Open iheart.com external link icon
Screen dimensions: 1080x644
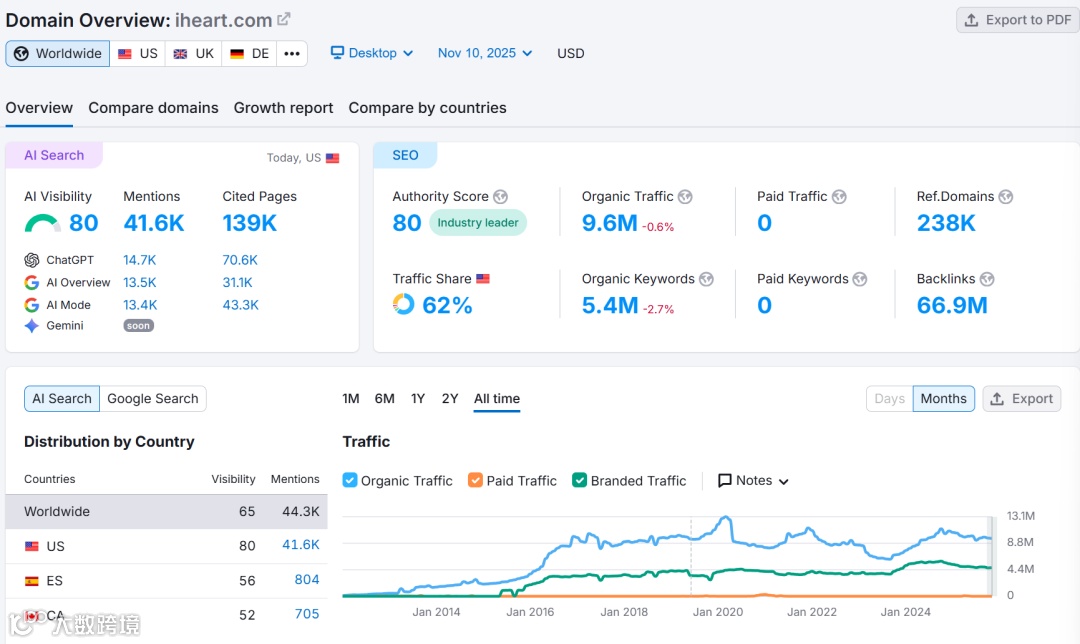[x=284, y=19]
